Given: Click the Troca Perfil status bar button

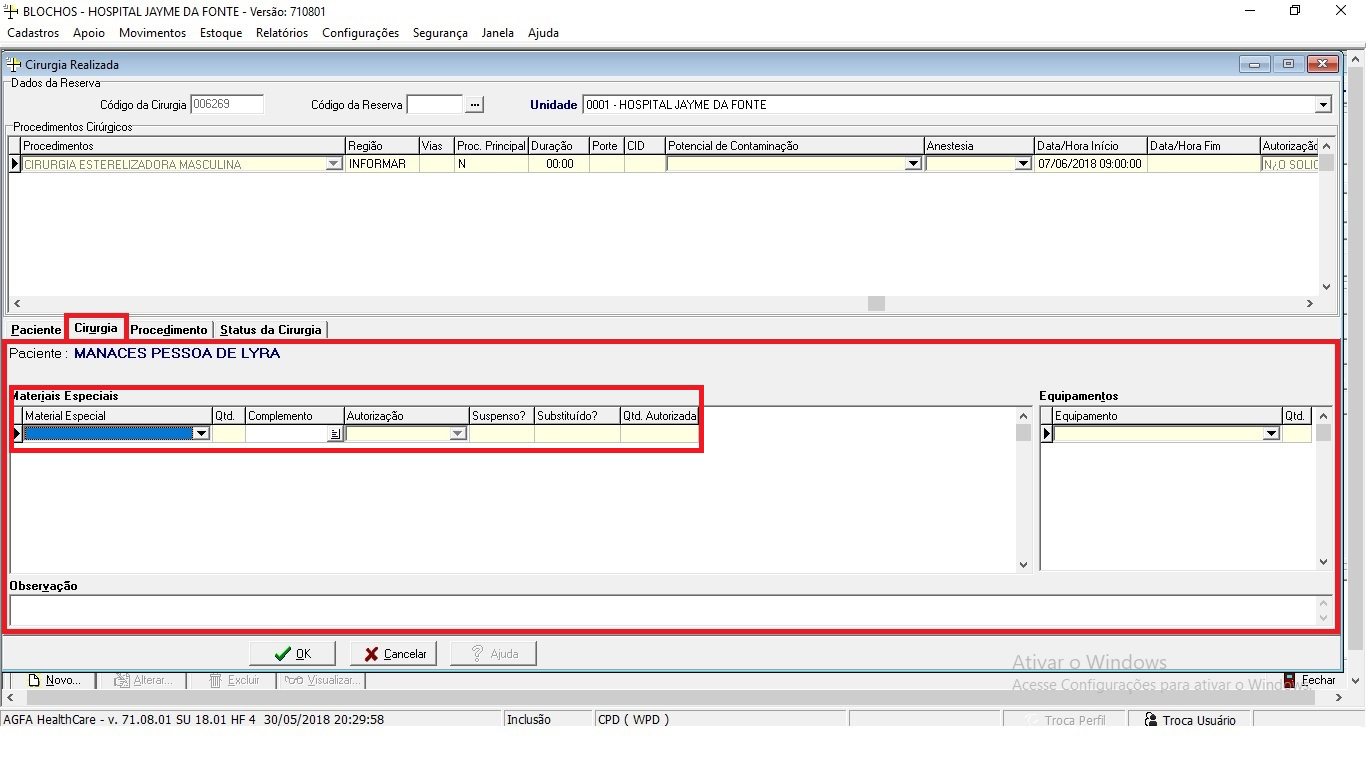Looking at the screenshot, I should click(1065, 720).
